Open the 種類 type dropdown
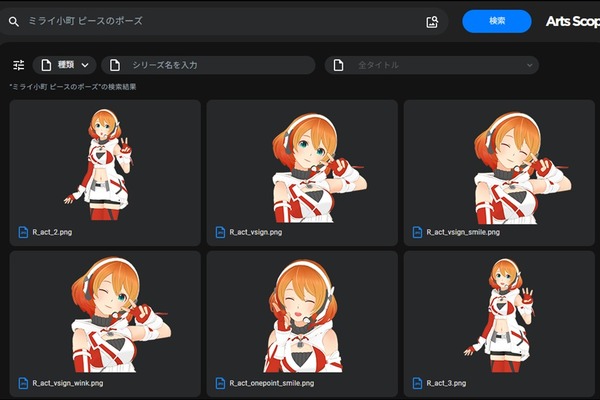Viewport: 600px width, 400px height. (x=65, y=65)
